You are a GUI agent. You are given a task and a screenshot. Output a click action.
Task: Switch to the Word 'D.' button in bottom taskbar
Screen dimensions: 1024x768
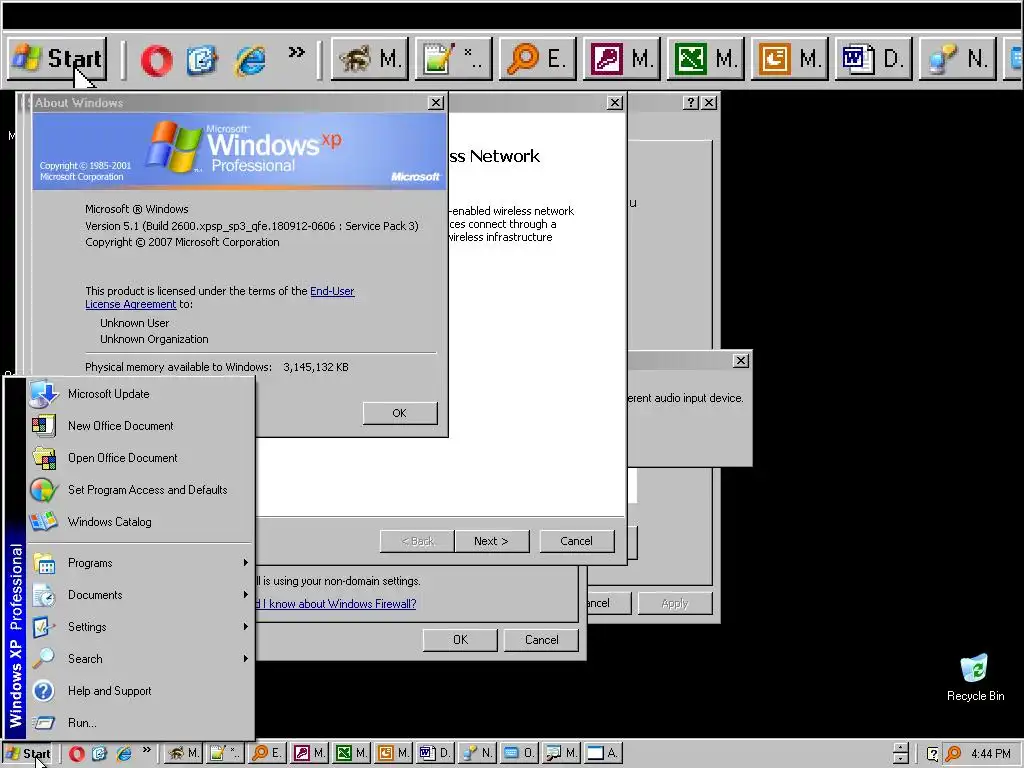coord(436,753)
